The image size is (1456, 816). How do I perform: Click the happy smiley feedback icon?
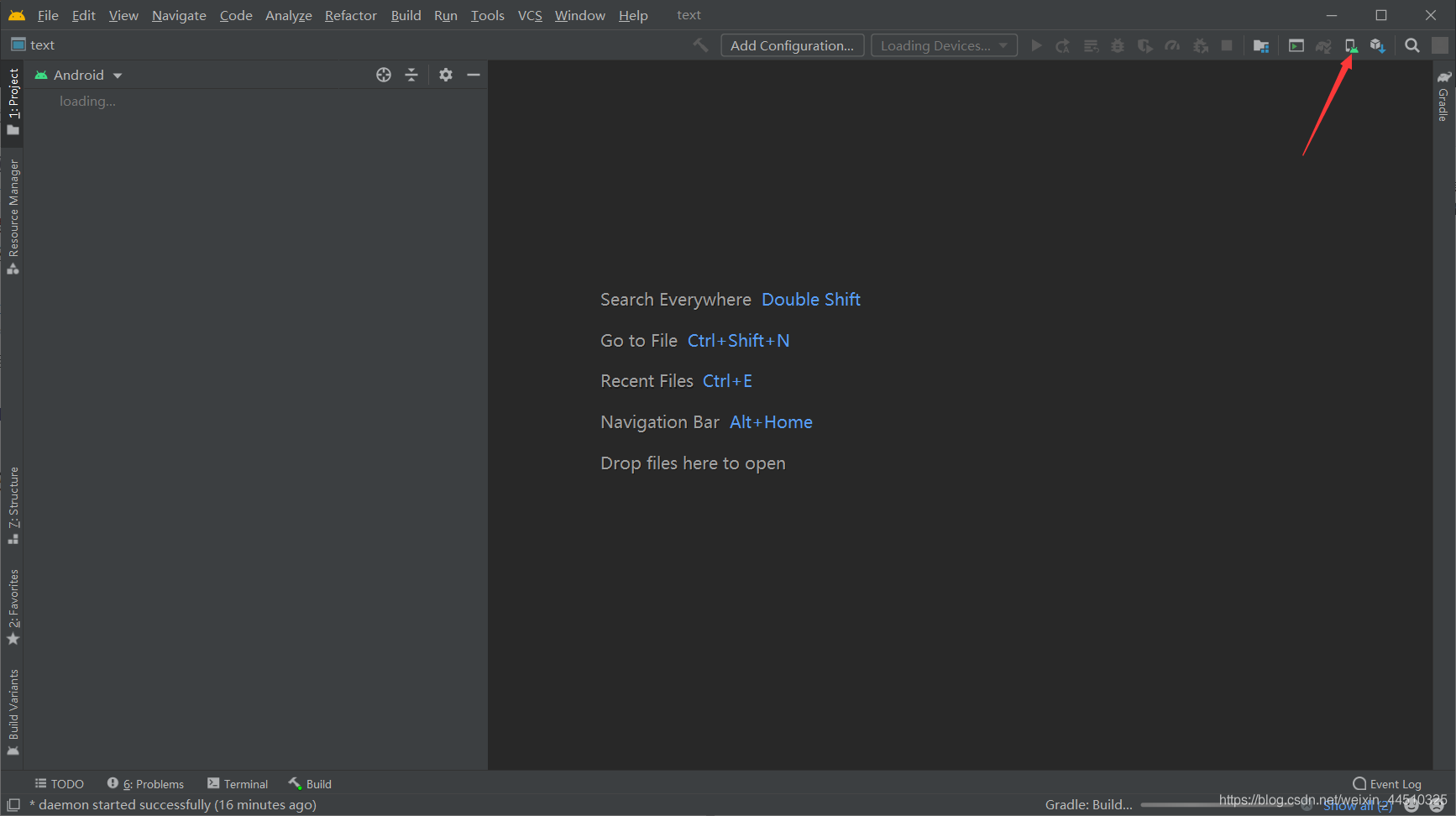(x=1412, y=806)
